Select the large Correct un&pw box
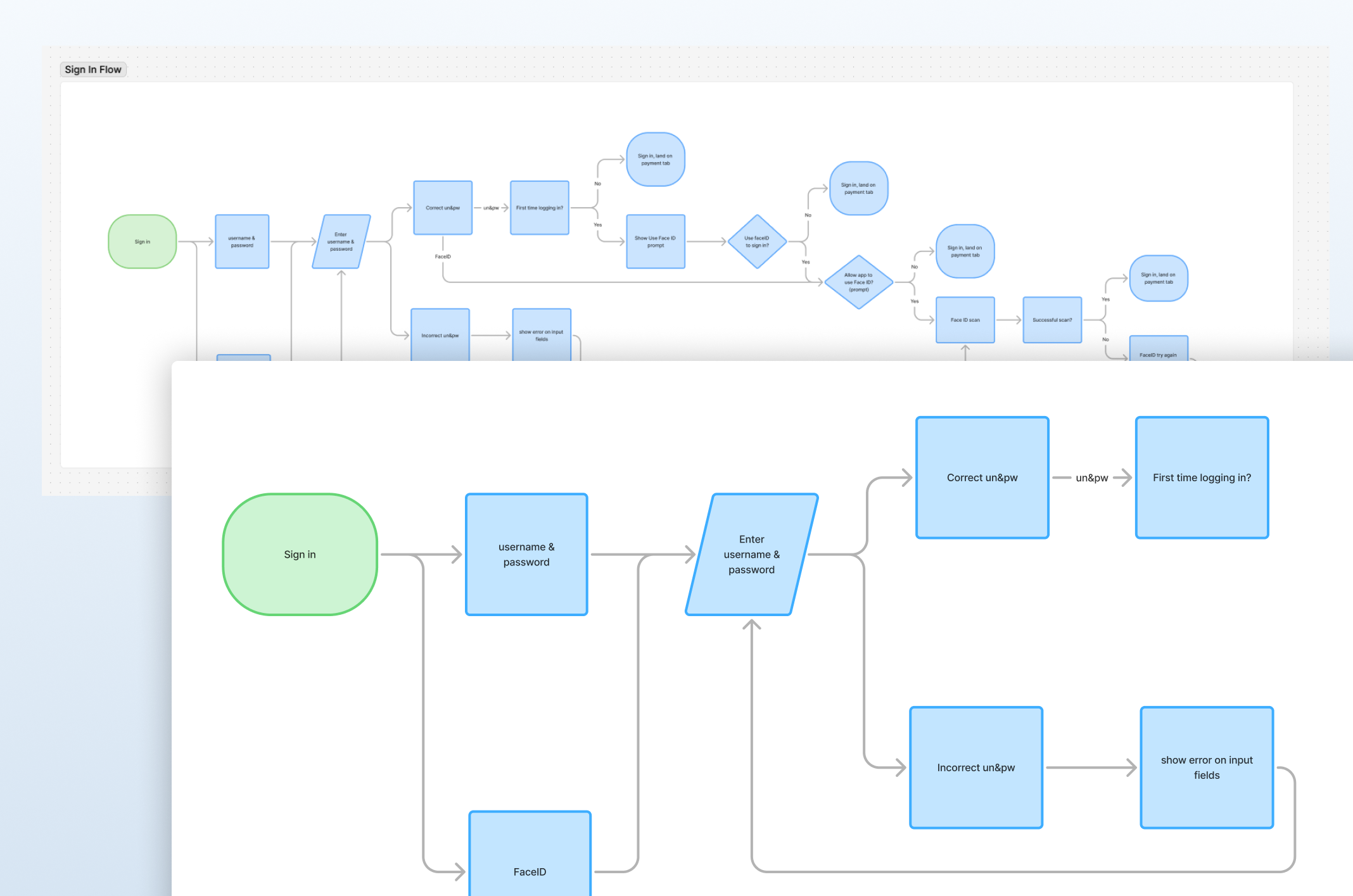1353x896 pixels. pyautogui.click(x=982, y=477)
